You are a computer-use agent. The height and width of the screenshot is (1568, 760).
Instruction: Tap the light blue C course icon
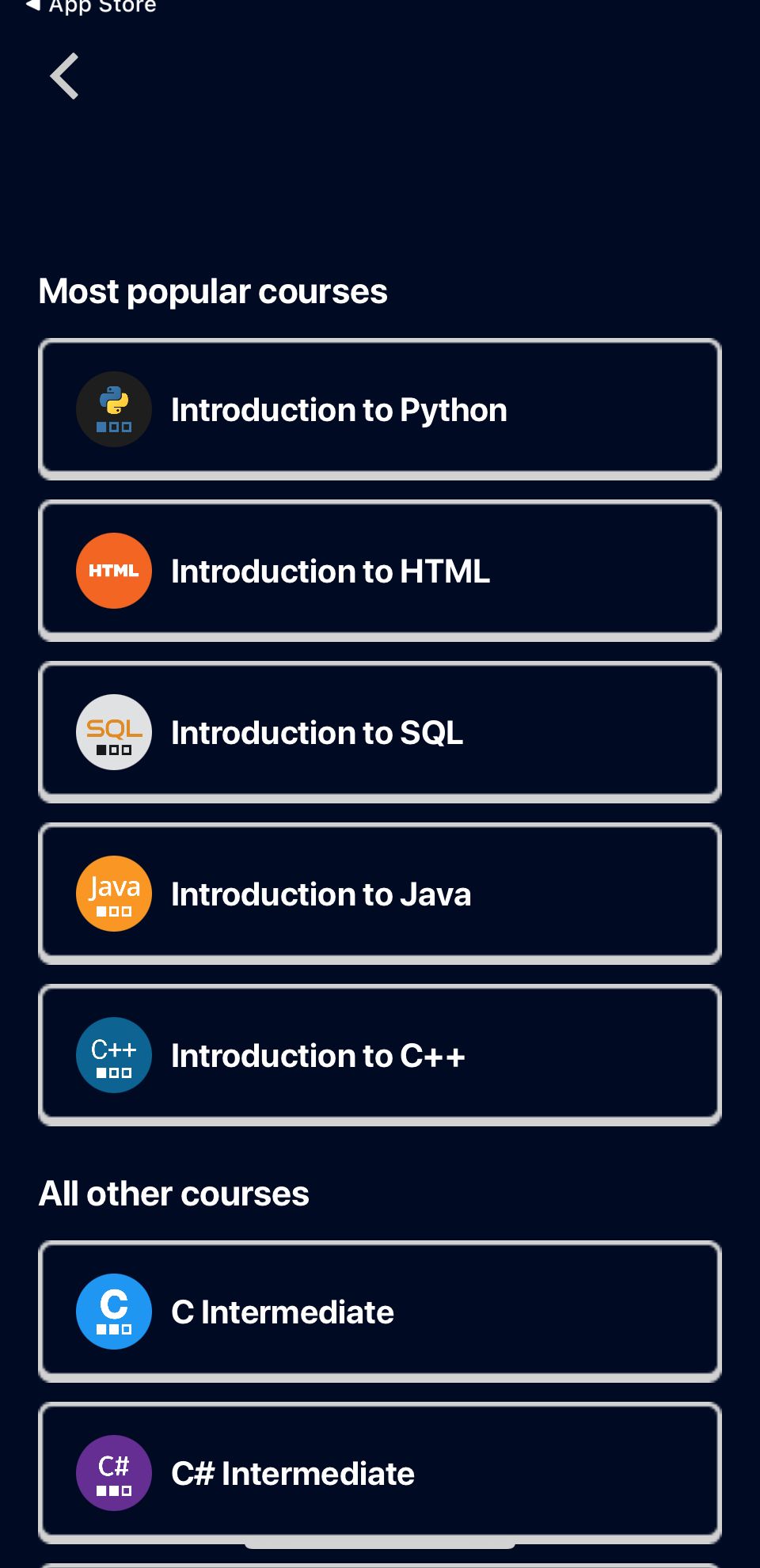114,1312
